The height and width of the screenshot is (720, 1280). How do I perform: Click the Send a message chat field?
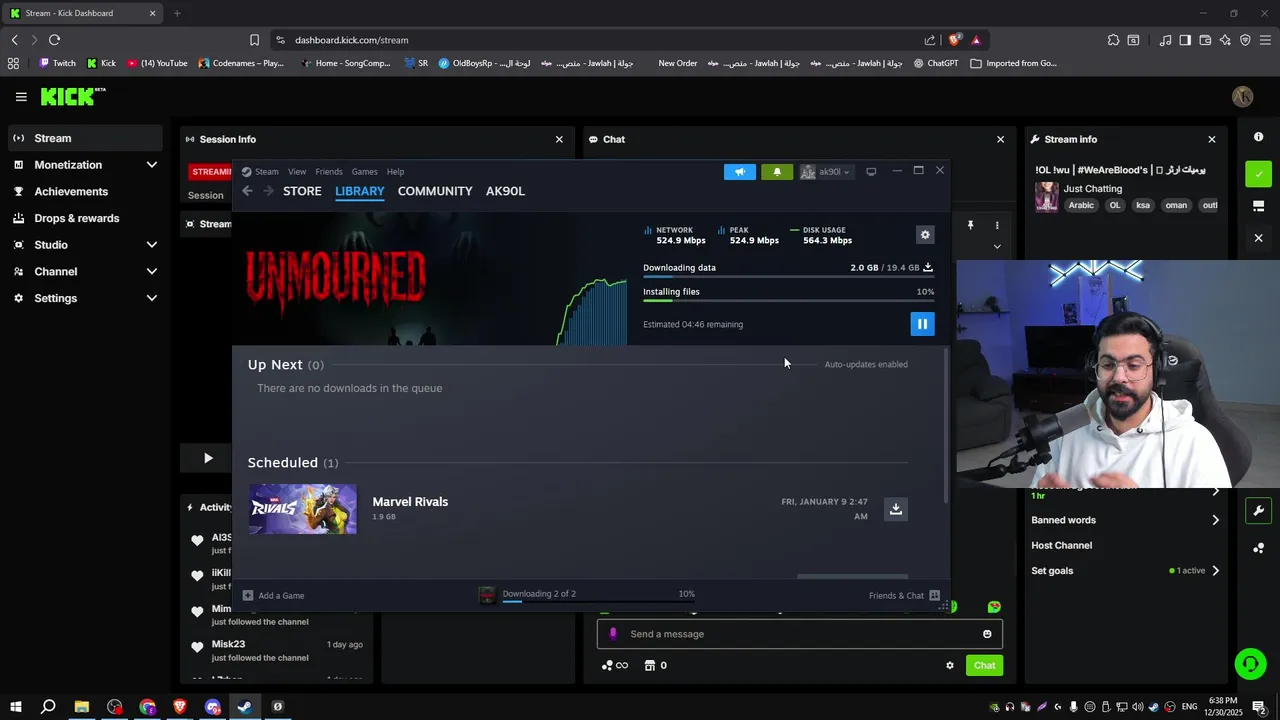pyautogui.click(x=800, y=634)
